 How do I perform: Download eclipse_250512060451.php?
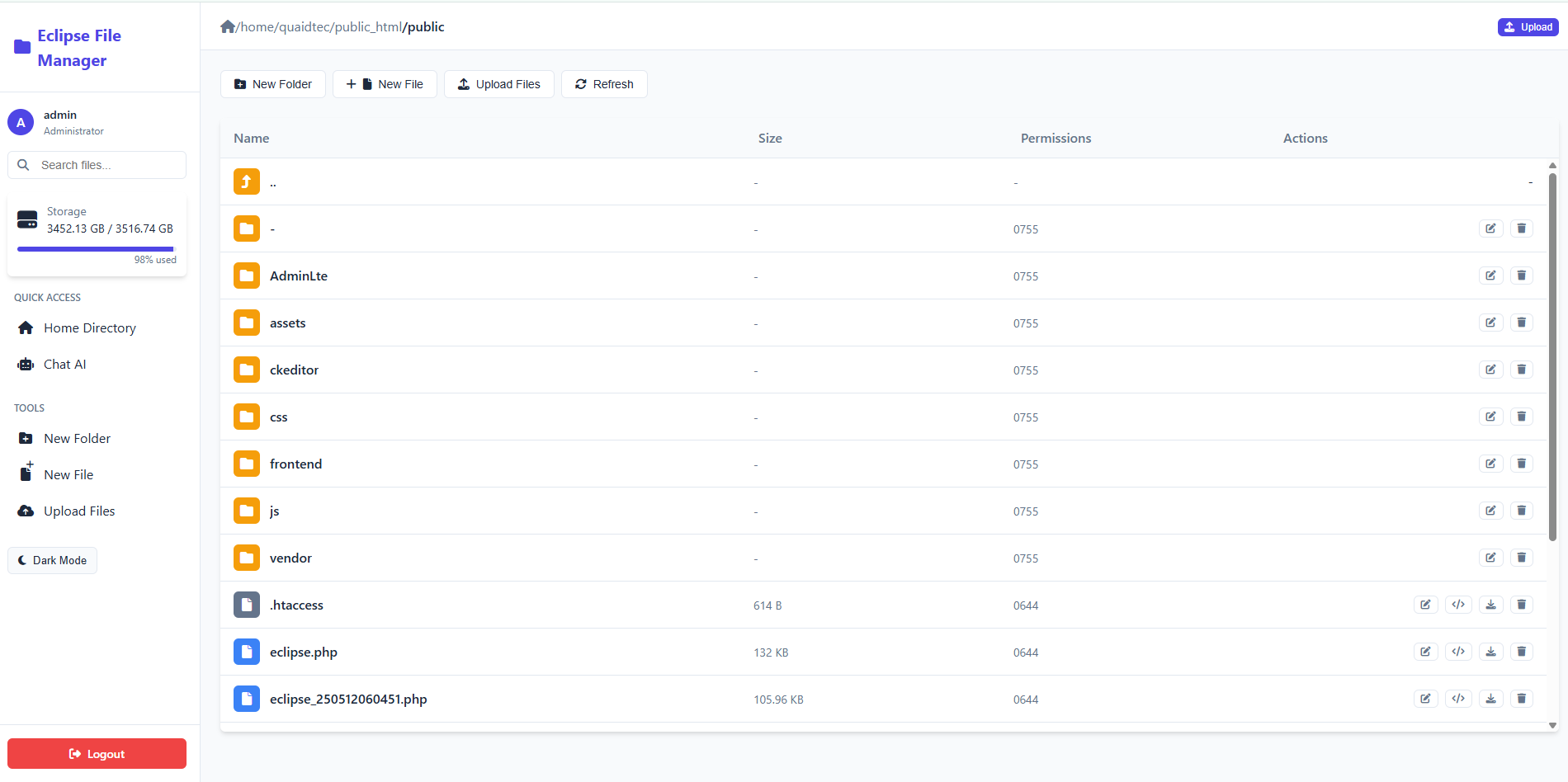1490,698
